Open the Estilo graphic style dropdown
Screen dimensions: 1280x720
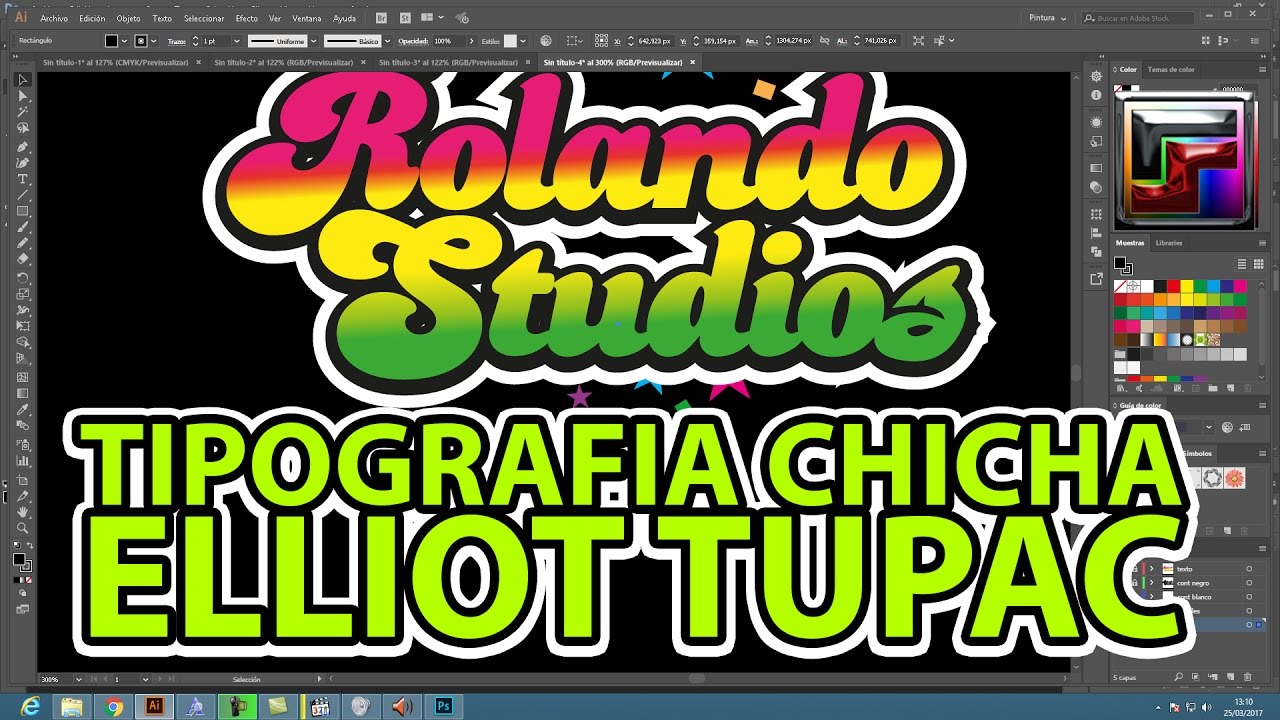pos(523,41)
